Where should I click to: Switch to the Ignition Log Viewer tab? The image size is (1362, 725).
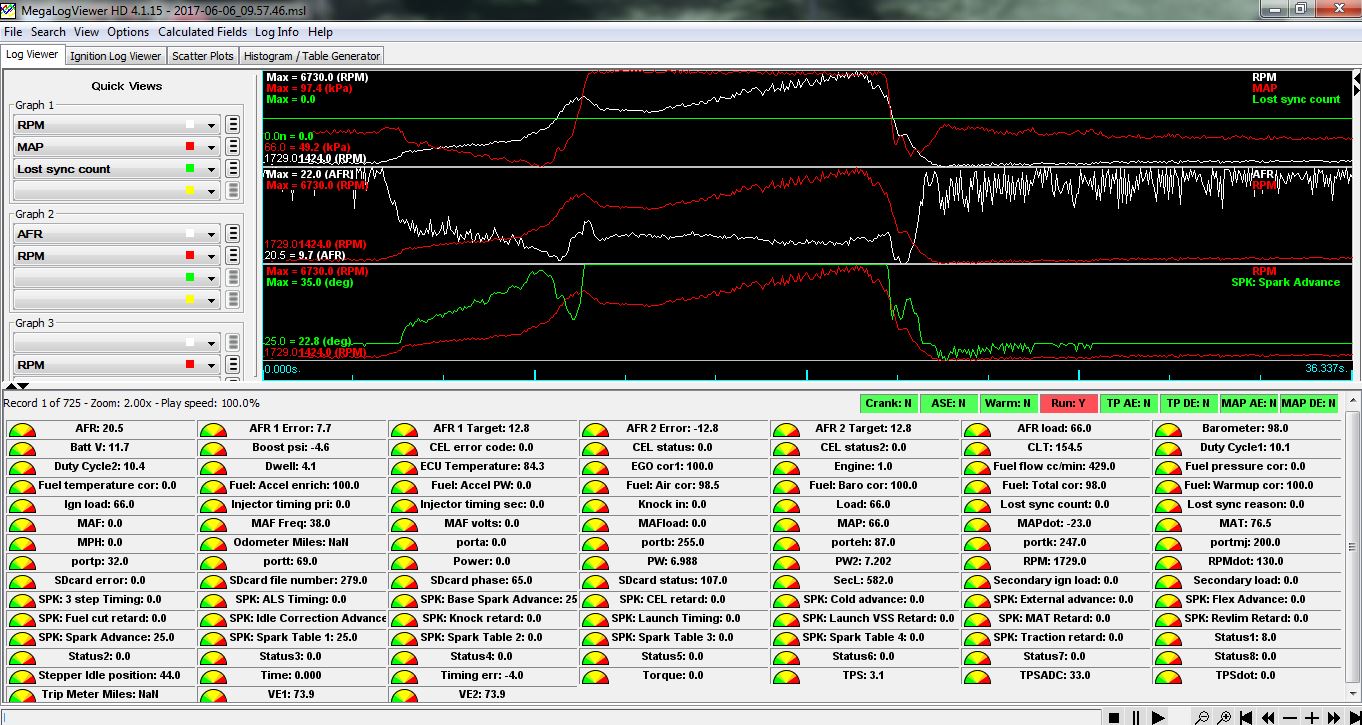pyautogui.click(x=115, y=56)
